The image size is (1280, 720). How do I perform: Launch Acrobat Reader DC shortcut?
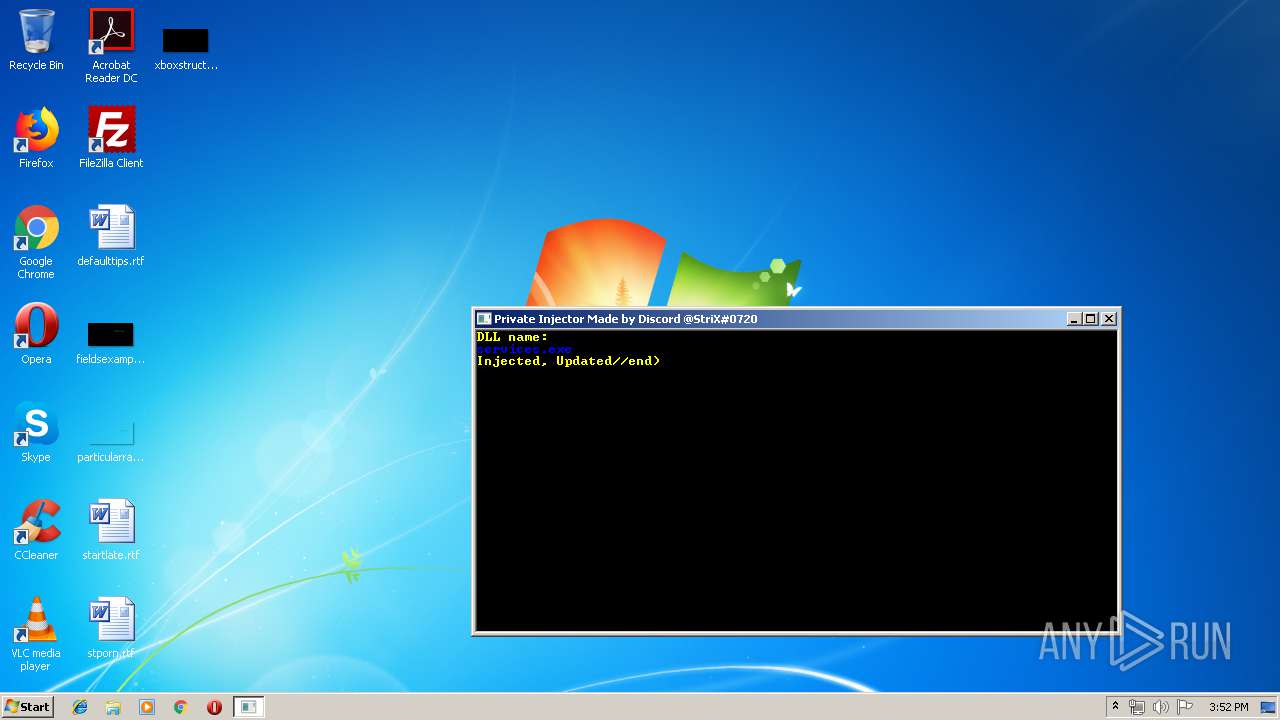(111, 46)
